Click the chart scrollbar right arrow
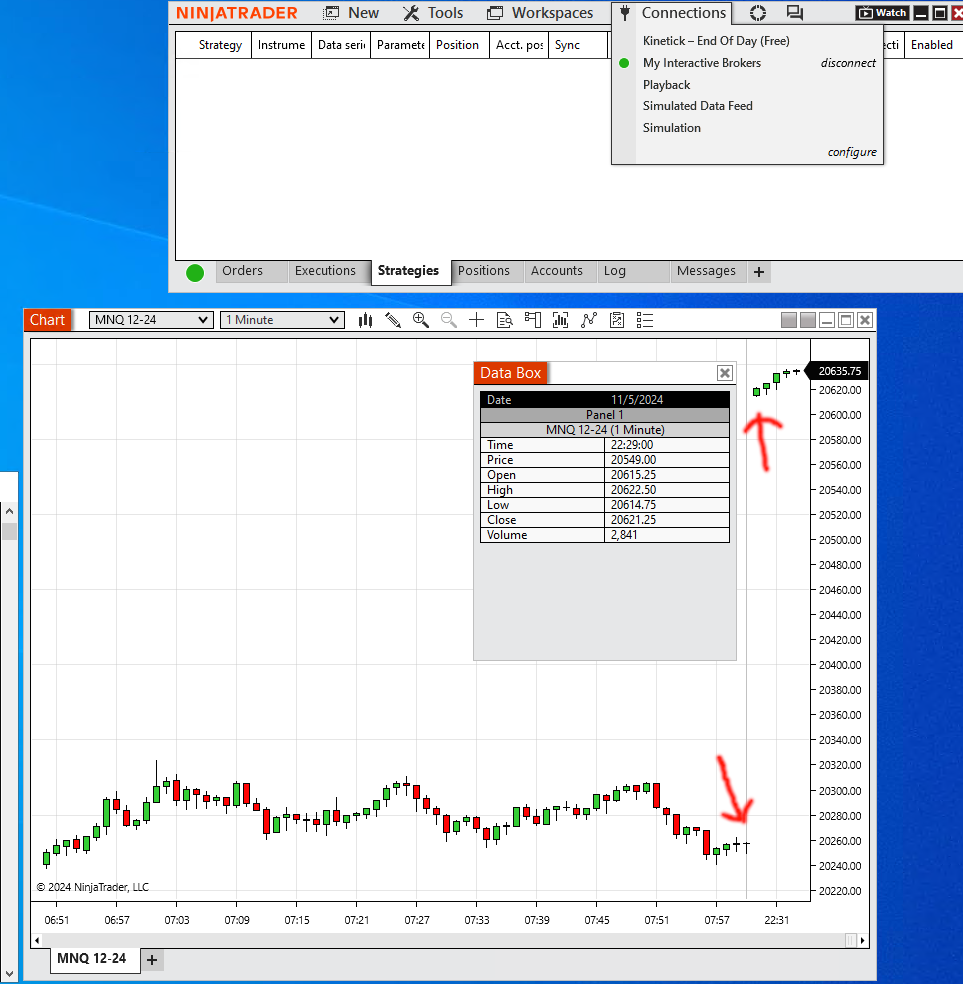 click(x=863, y=941)
